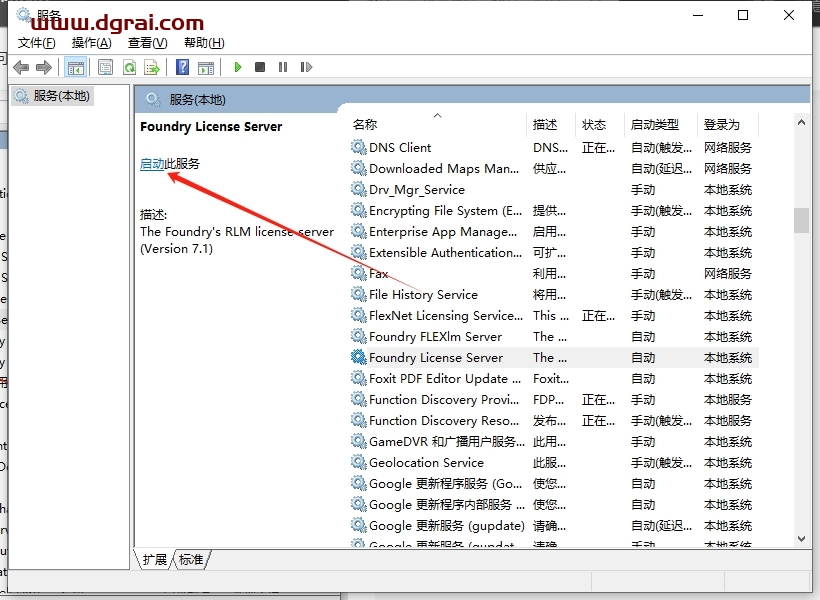Viewport: 820px width, 600px height.
Task: Select Google 更新程序服务 (Go... row
Action: (x=553, y=483)
